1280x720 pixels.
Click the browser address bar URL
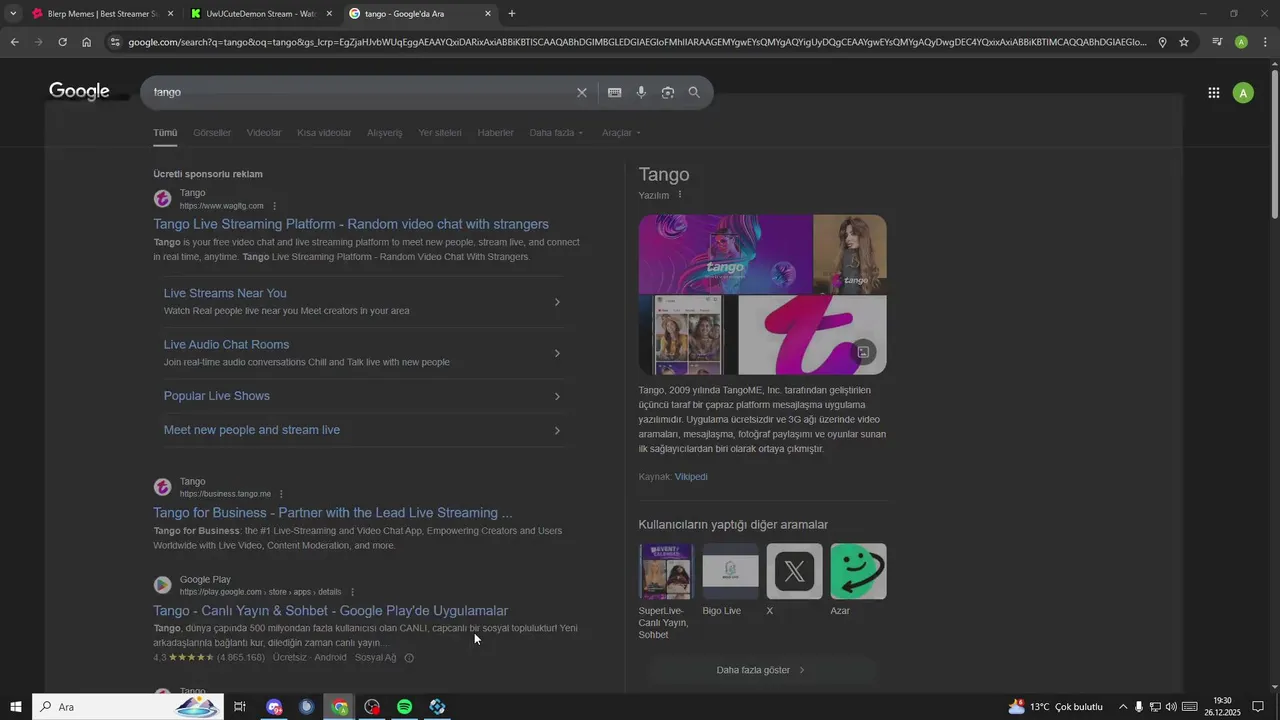638,42
